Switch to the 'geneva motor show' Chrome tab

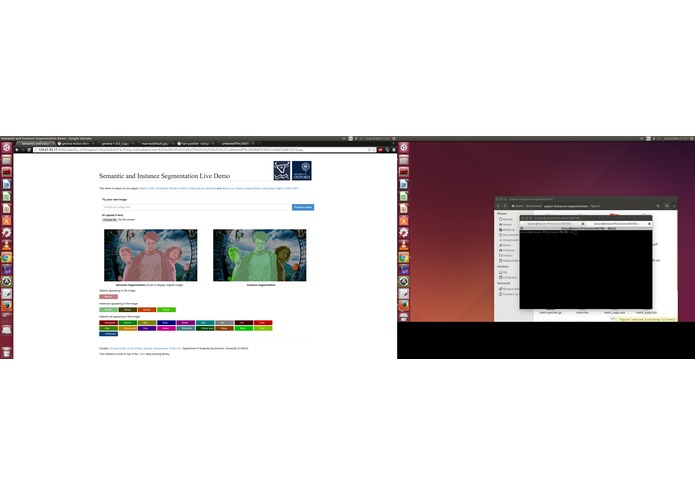76,144
